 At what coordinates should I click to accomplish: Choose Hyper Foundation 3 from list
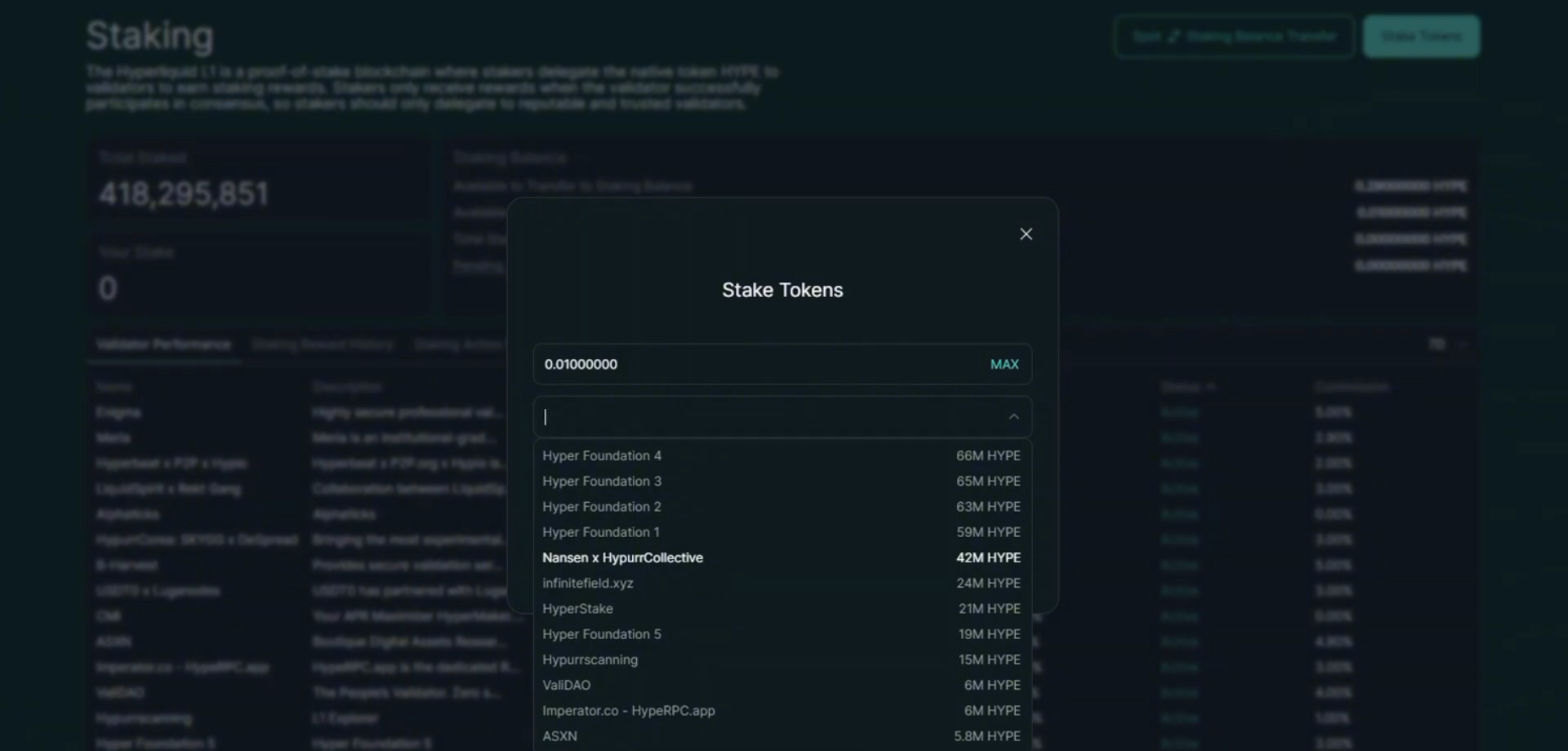pos(602,481)
